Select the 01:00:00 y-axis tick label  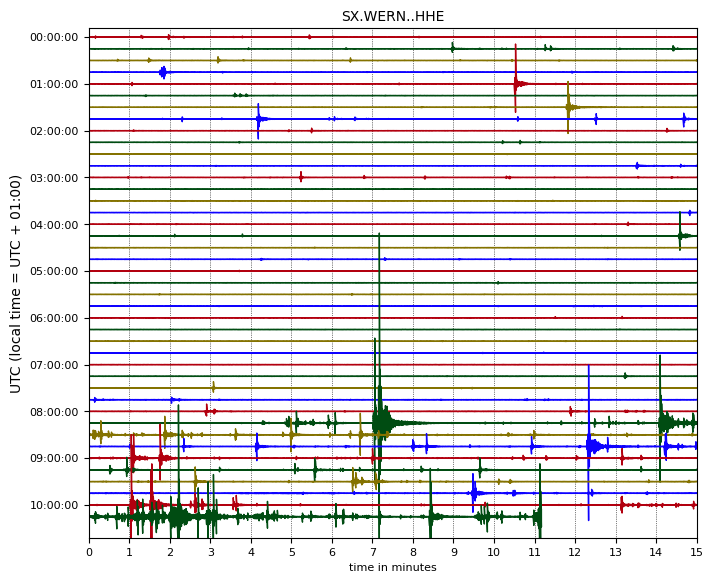[54, 84]
